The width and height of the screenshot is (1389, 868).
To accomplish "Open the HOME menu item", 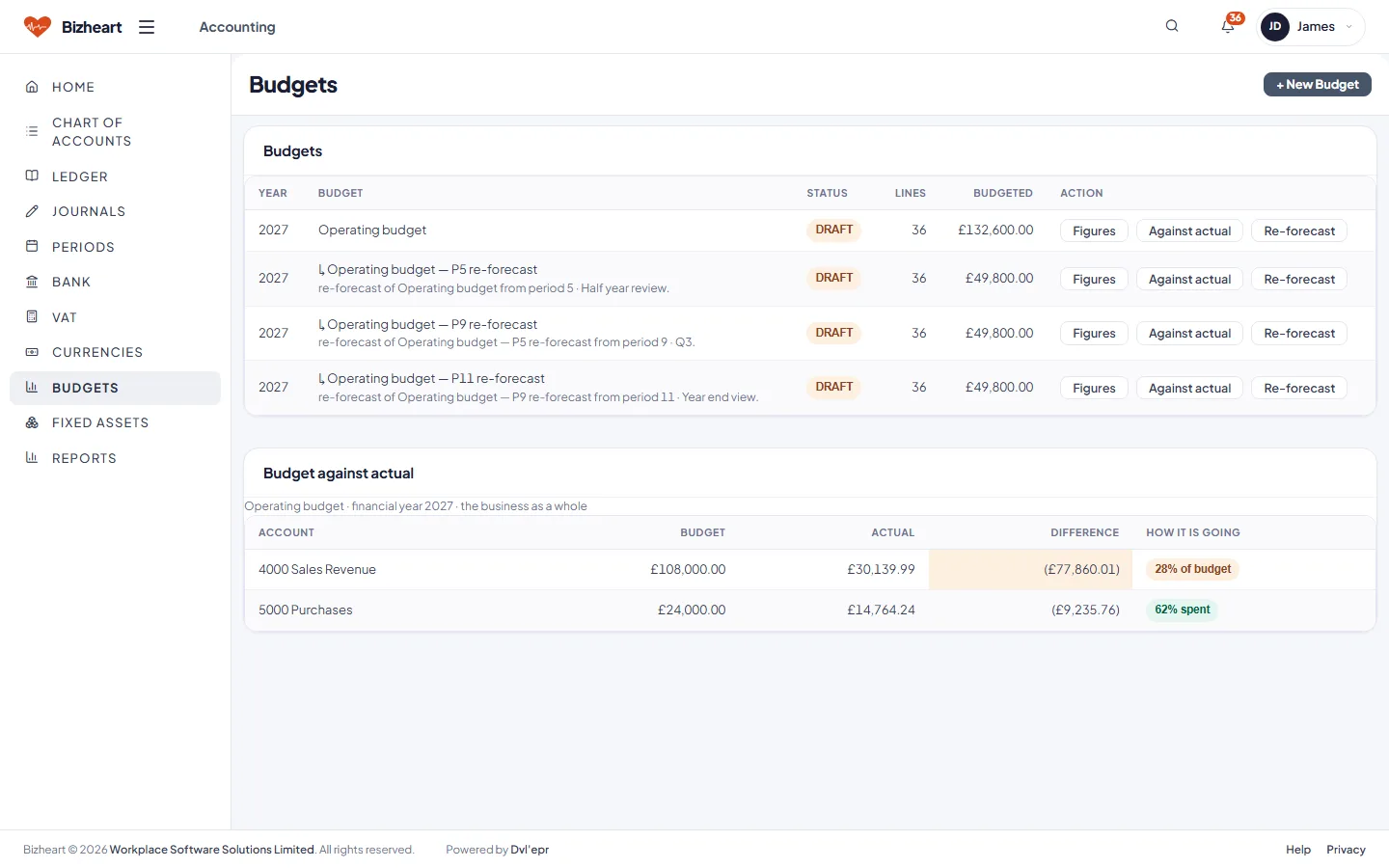I will click(115, 87).
